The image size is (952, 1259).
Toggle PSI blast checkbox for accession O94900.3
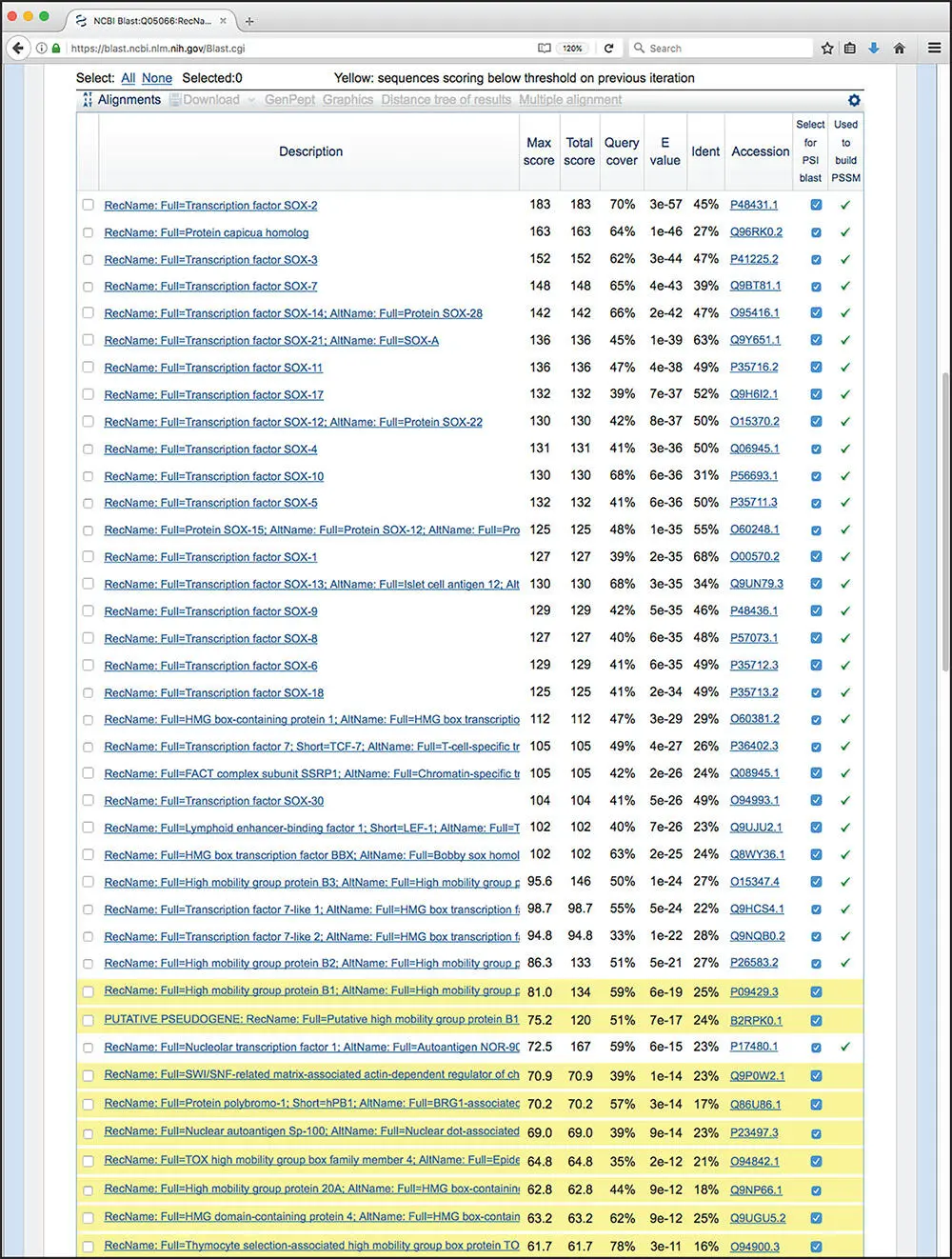(816, 1247)
